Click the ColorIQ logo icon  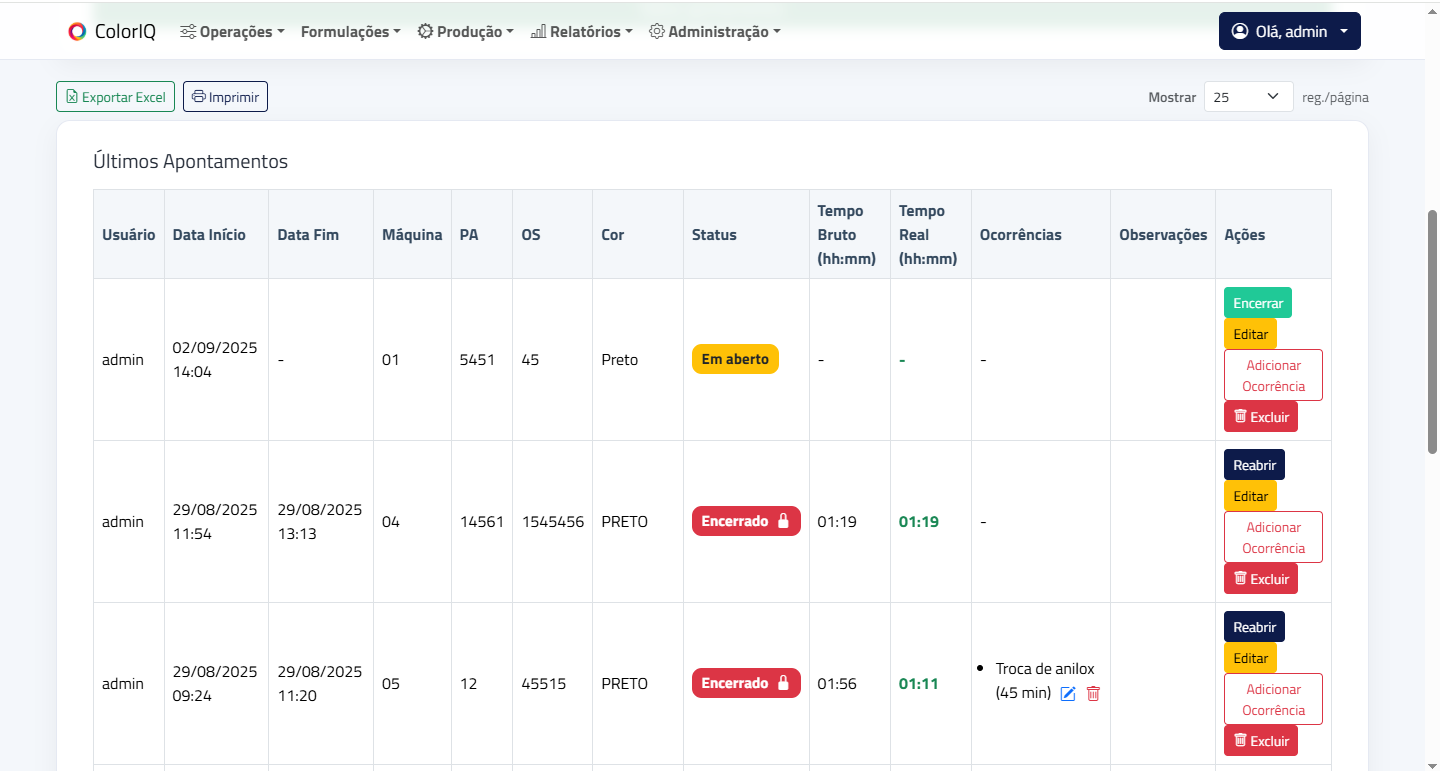coord(77,32)
